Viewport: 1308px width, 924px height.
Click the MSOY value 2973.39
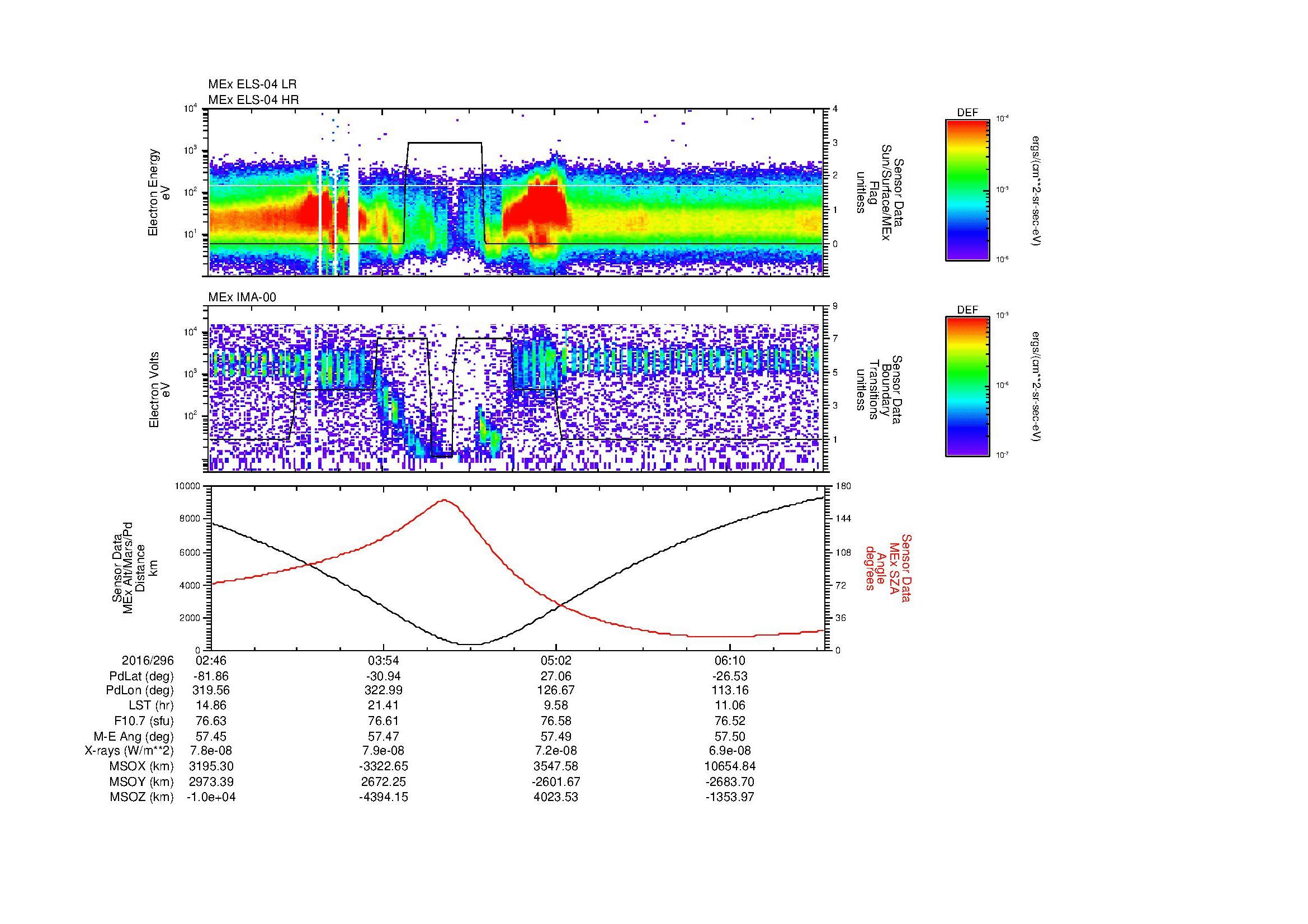point(211,782)
